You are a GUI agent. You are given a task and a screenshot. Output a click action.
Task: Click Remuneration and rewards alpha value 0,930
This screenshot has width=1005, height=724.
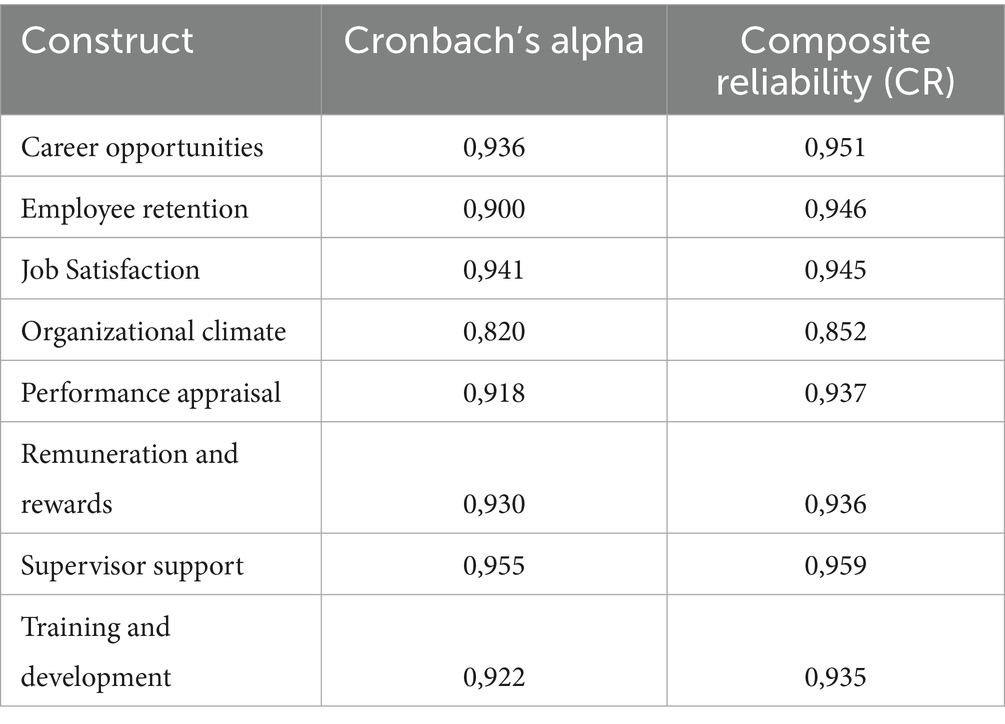[494, 504]
